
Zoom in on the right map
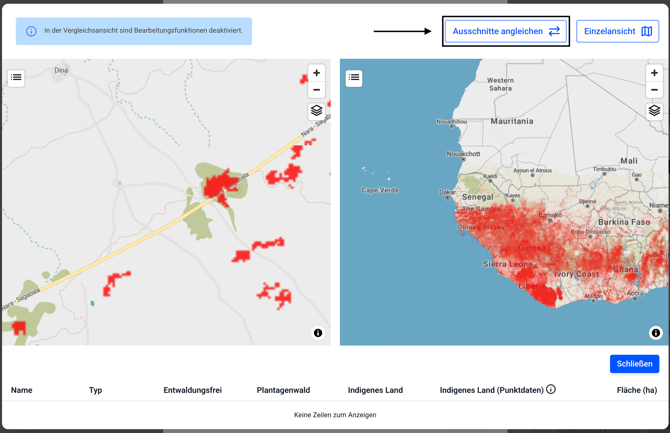tap(654, 73)
